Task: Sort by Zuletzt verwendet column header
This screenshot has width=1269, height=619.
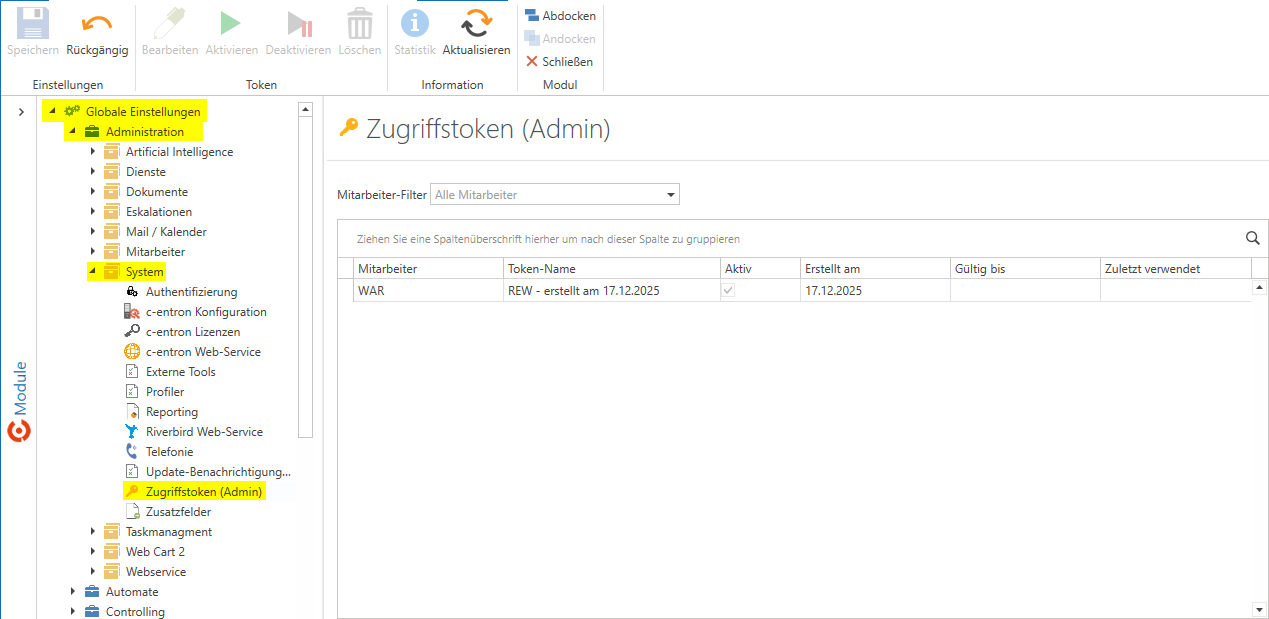Action: click(x=1175, y=269)
